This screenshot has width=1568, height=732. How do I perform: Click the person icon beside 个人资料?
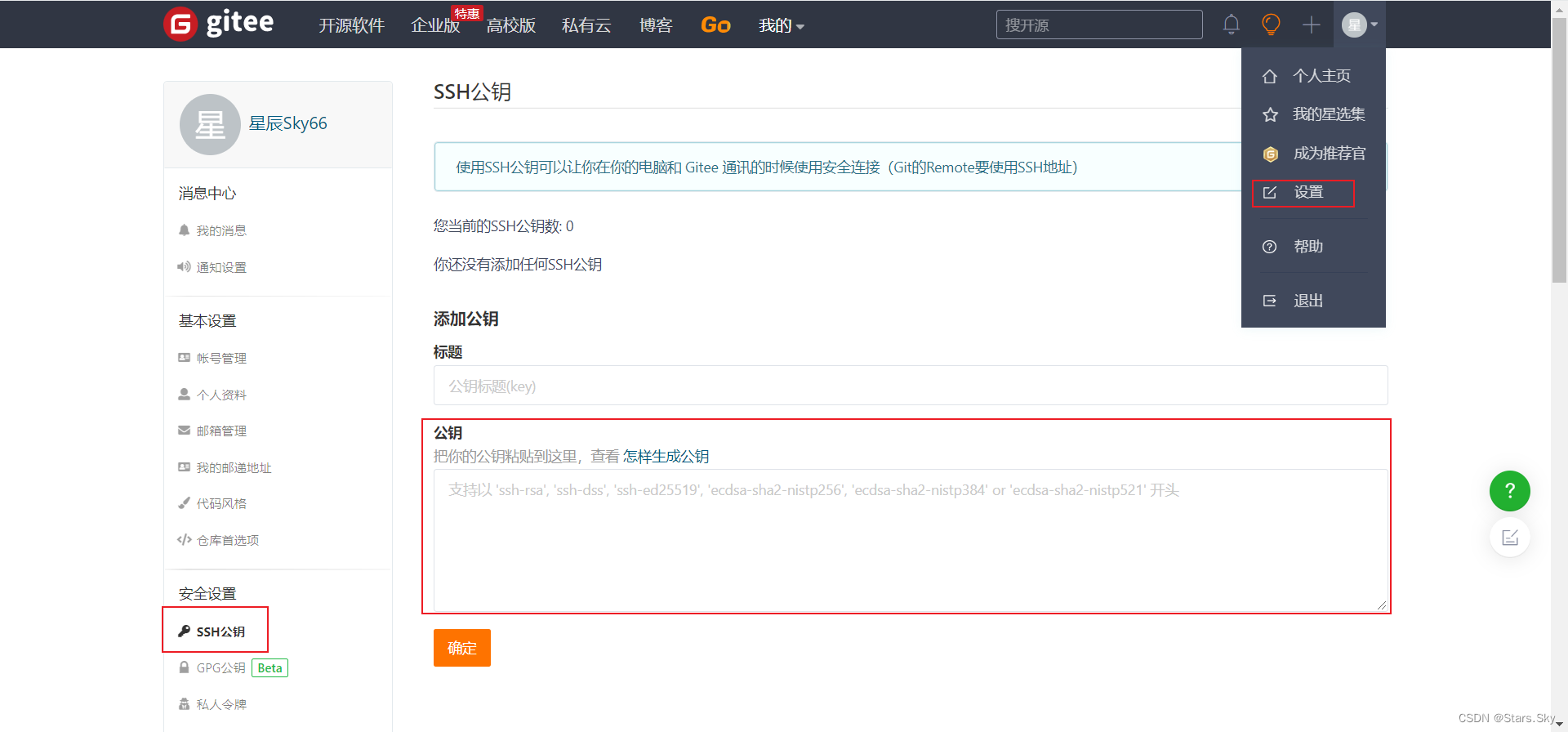coord(184,395)
